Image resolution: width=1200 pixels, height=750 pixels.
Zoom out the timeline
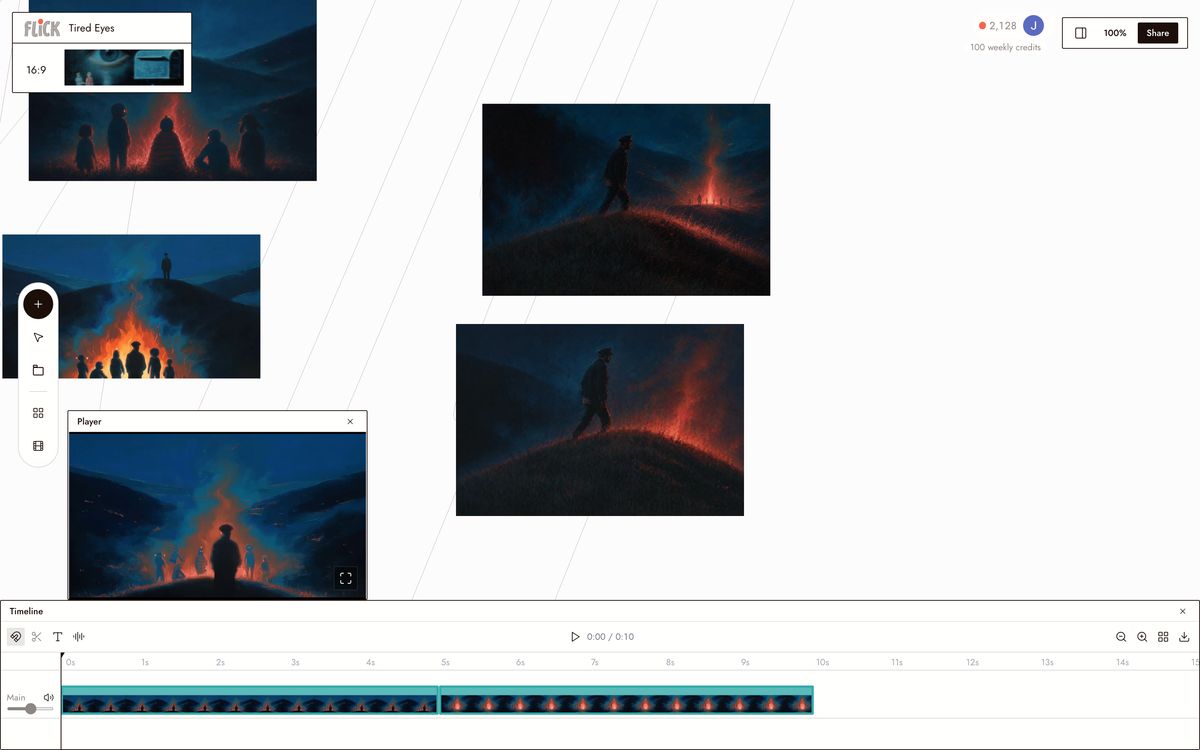coord(1121,637)
